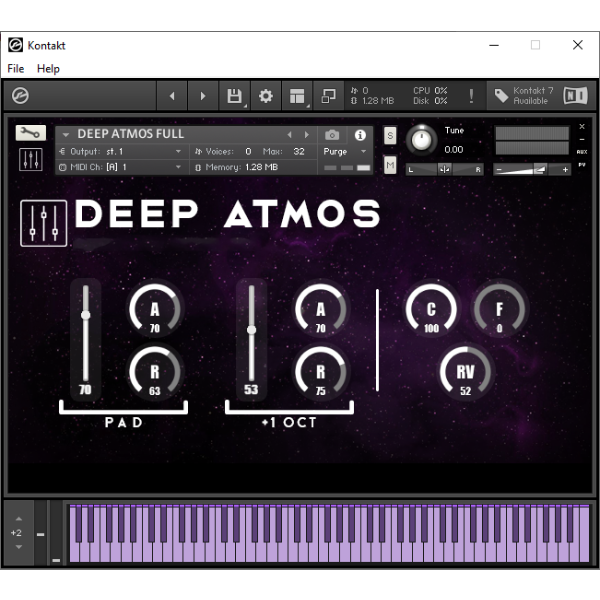The image size is (600, 600).
Task: Increase volume with the plus button
Action: (565, 169)
